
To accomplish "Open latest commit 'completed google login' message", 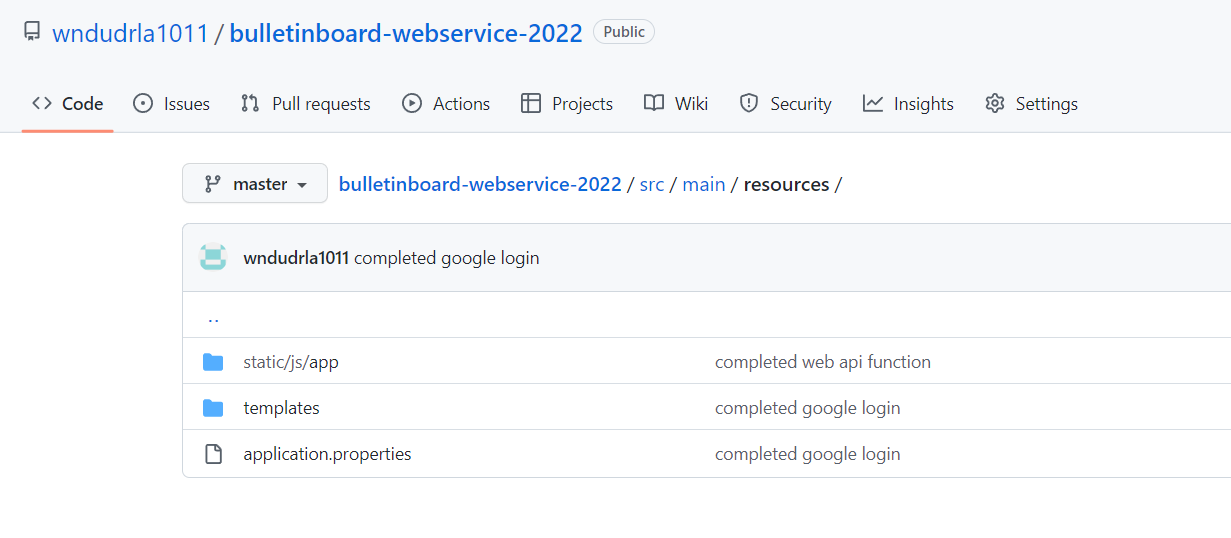I will coord(447,258).
